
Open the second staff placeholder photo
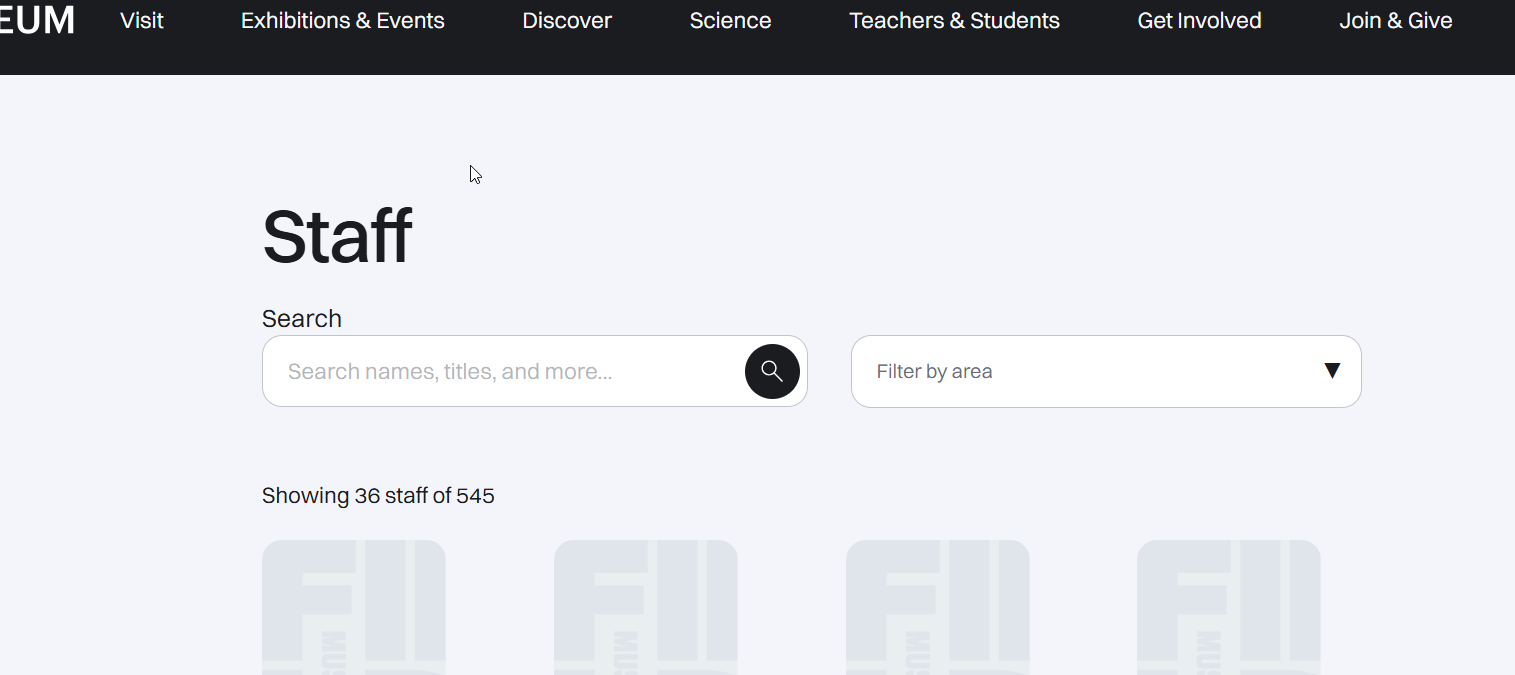pos(646,607)
